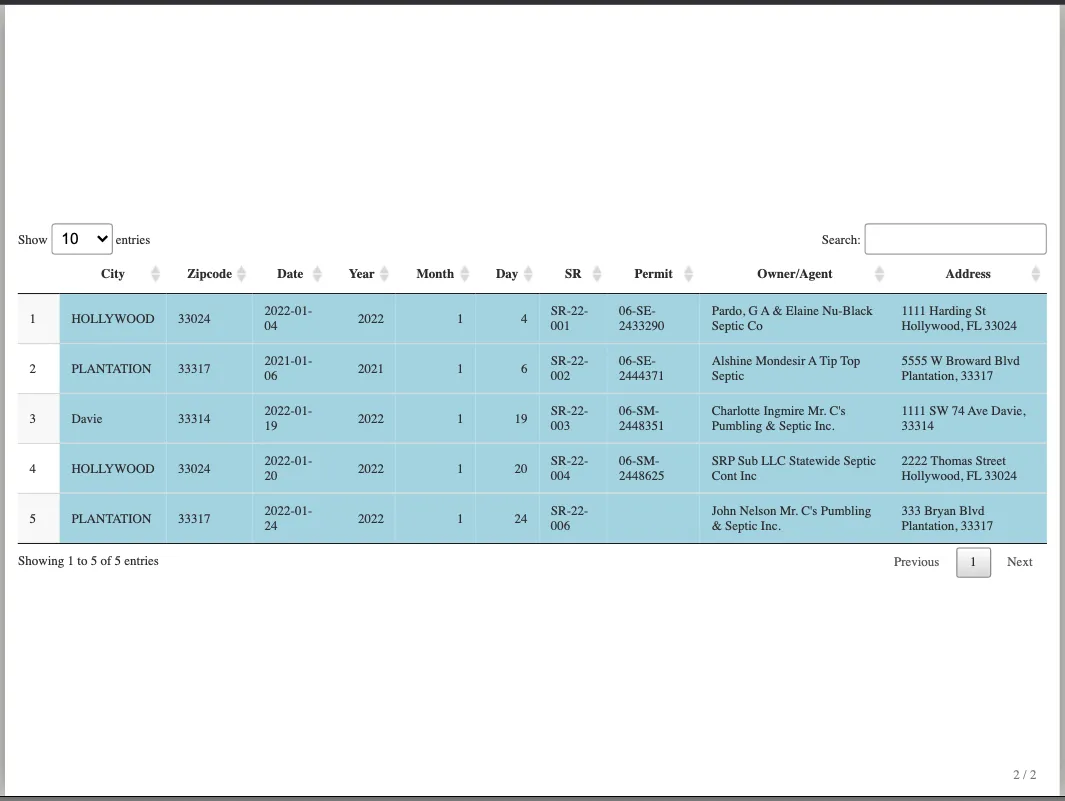Sort table by City column arrows
Viewport: 1065px width, 801px height.
[x=156, y=274]
